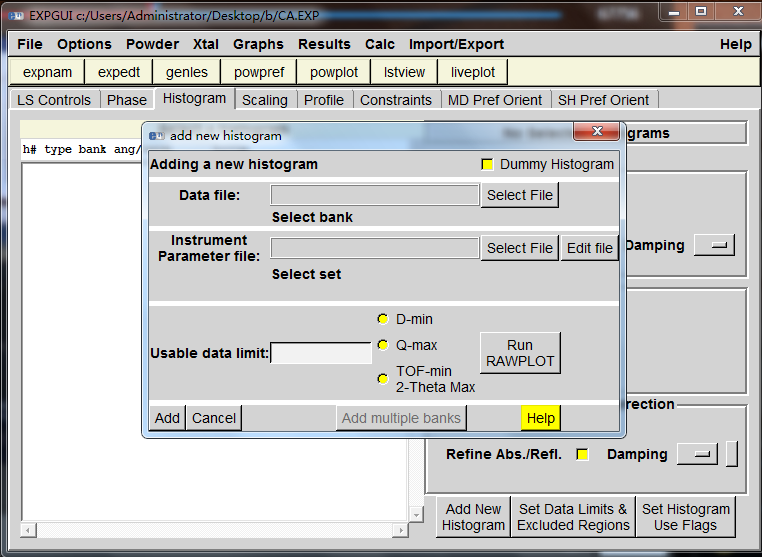Viewport: 762px width, 557px height.
Task: Open the main Help menu in menu bar
Action: (735, 44)
